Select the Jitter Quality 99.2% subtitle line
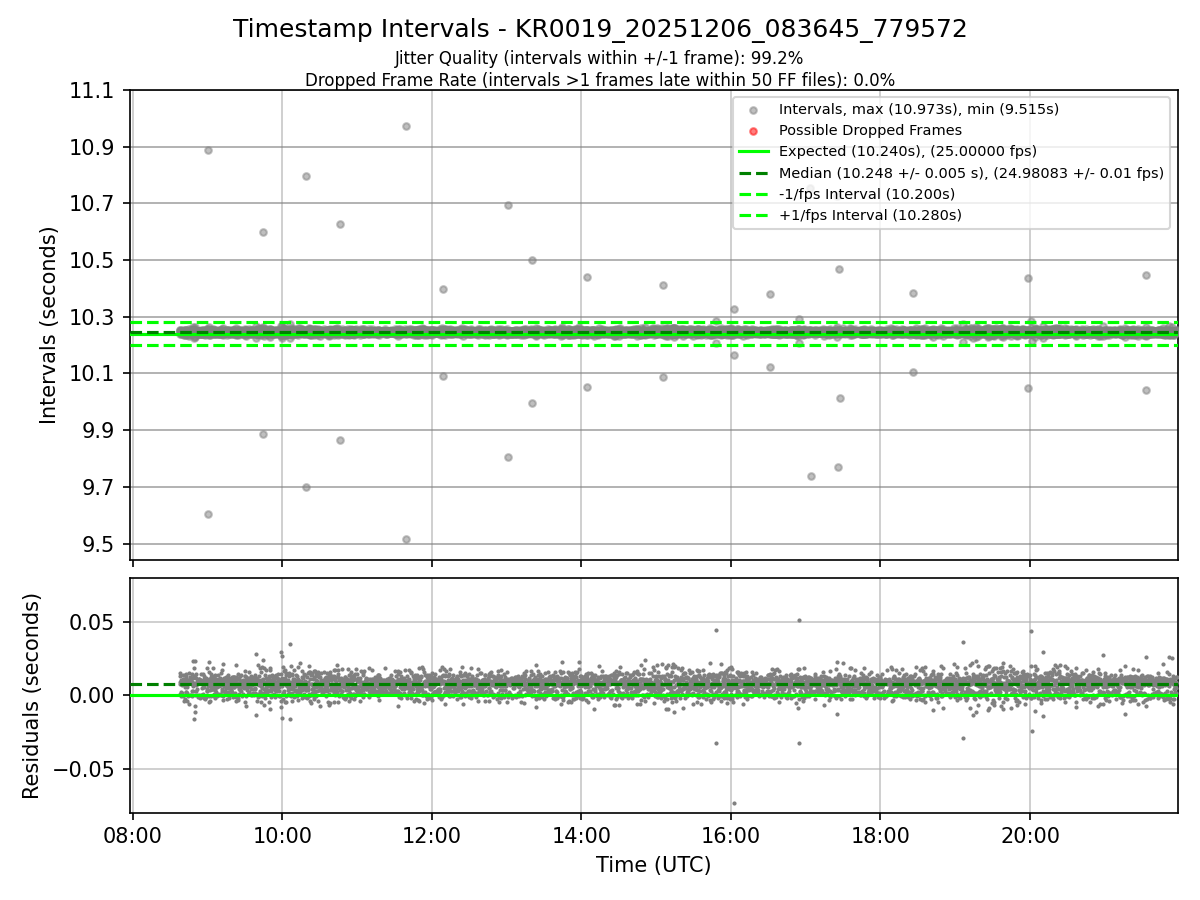 pyautogui.click(x=599, y=58)
